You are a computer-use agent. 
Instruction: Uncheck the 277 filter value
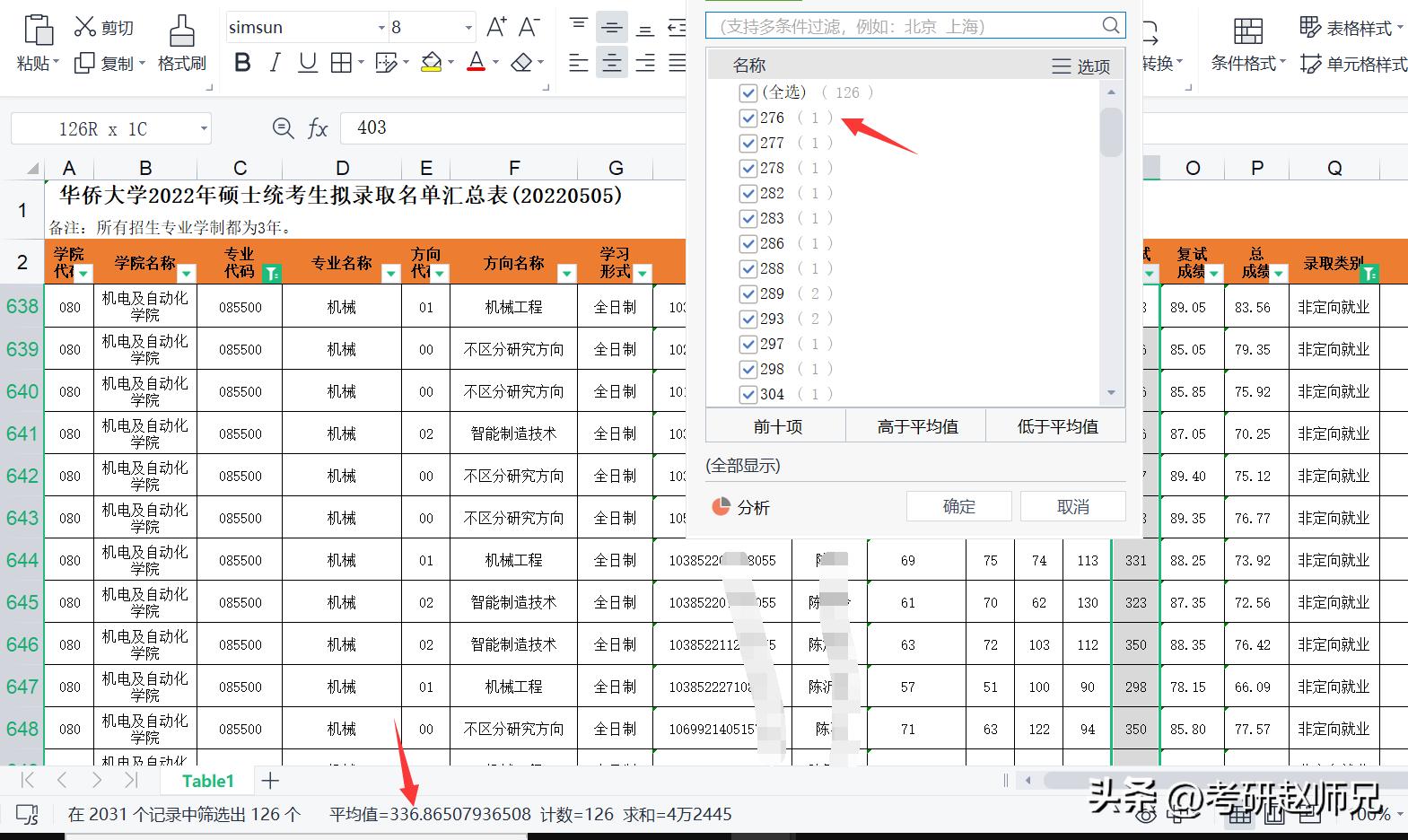coord(748,143)
